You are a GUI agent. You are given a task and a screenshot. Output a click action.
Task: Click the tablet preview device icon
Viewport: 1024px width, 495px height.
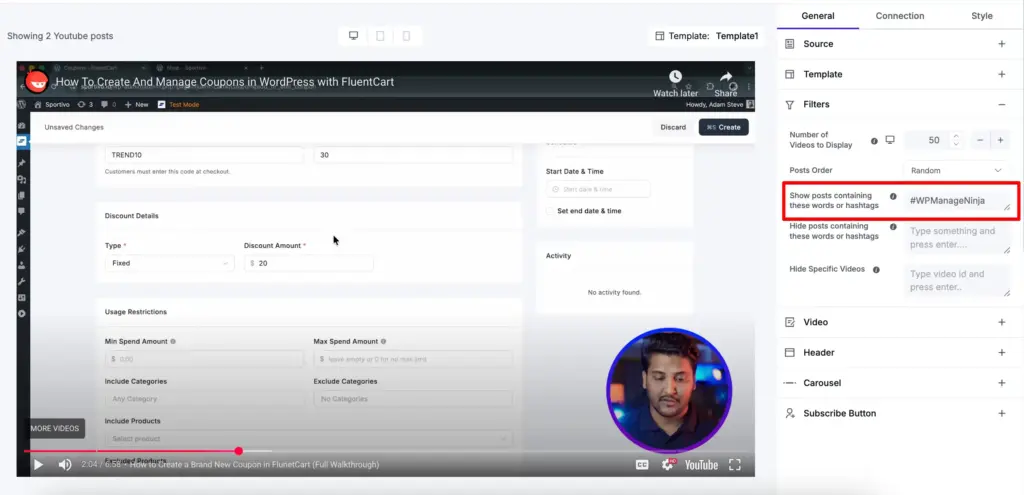coord(380,36)
